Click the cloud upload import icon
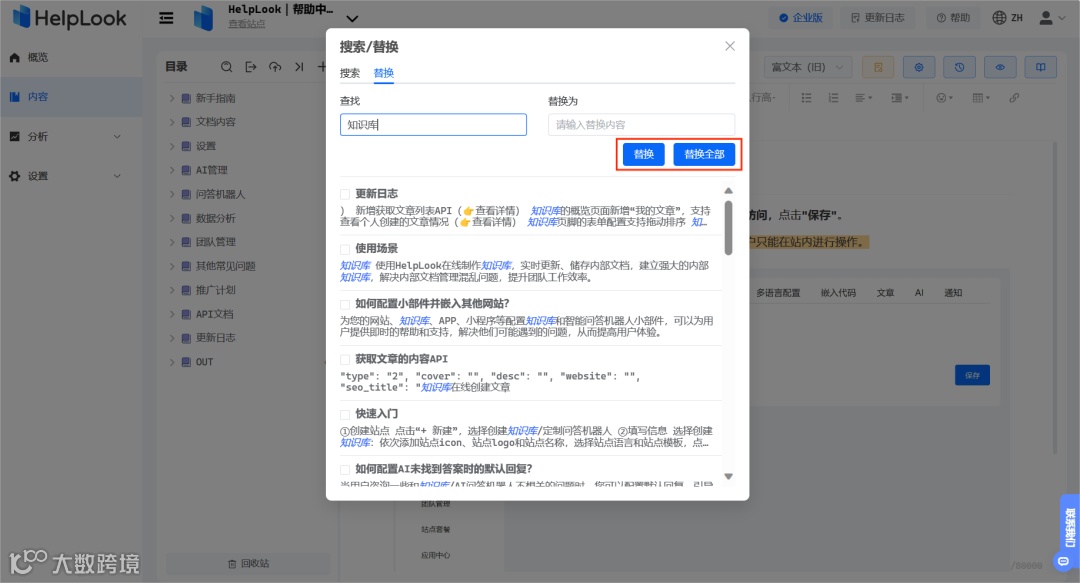Image resolution: width=1080 pixels, height=583 pixels. [x=277, y=66]
